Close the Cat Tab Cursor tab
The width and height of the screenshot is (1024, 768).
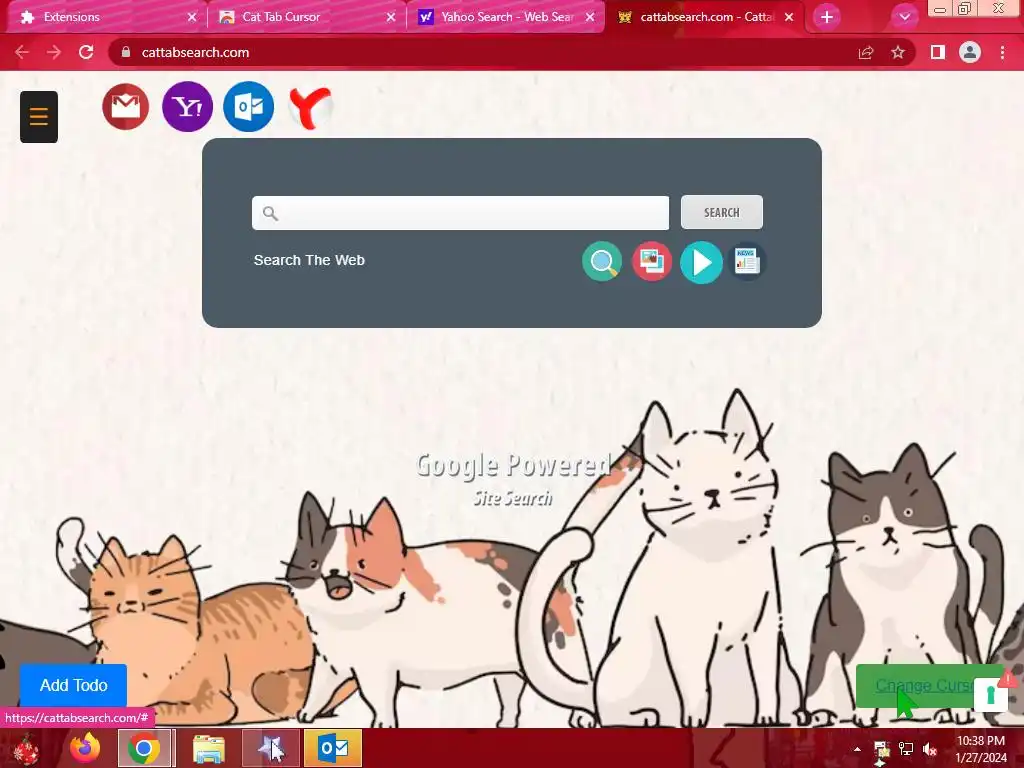[391, 17]
